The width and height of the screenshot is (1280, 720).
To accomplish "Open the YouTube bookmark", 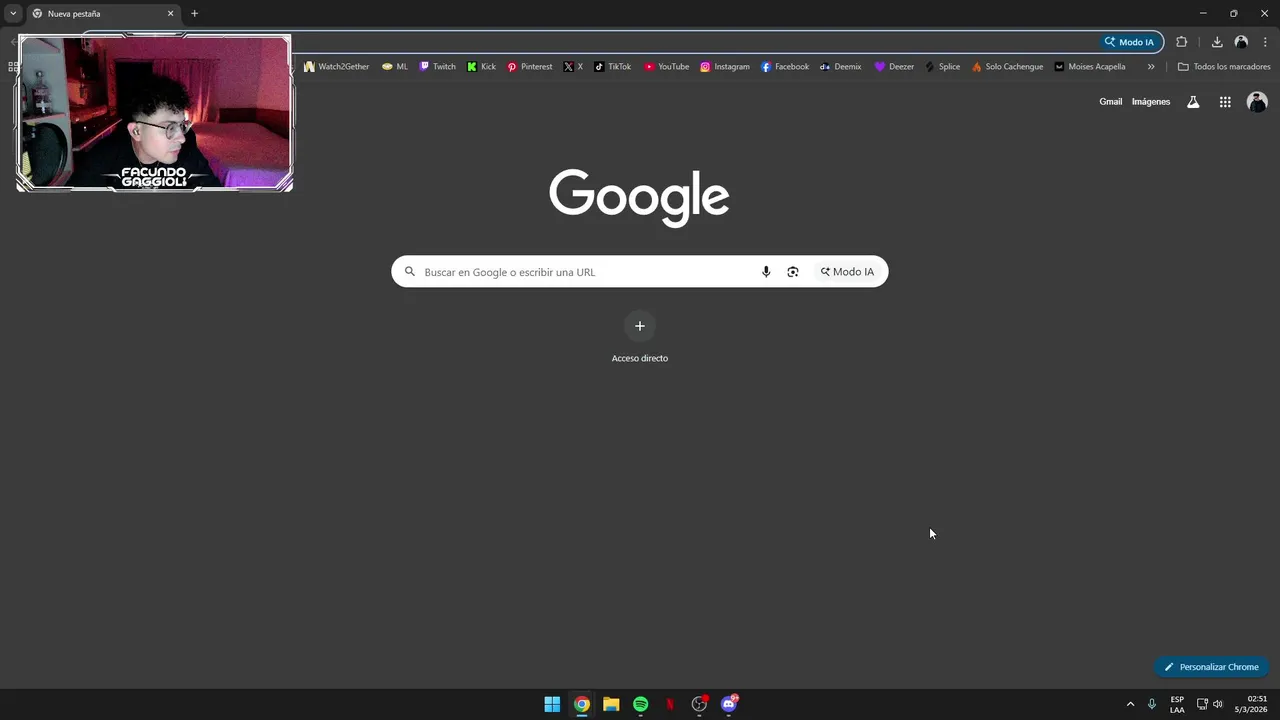I will pos(666,67).
